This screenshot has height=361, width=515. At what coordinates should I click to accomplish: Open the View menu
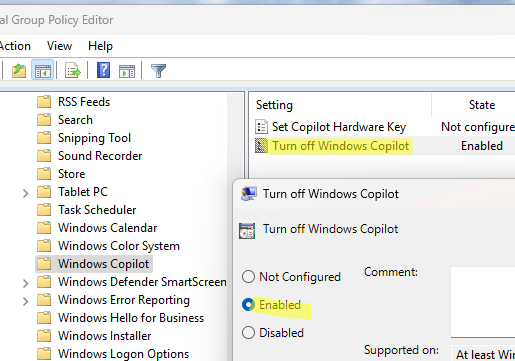pyautogui.click(x=59, y=46)
